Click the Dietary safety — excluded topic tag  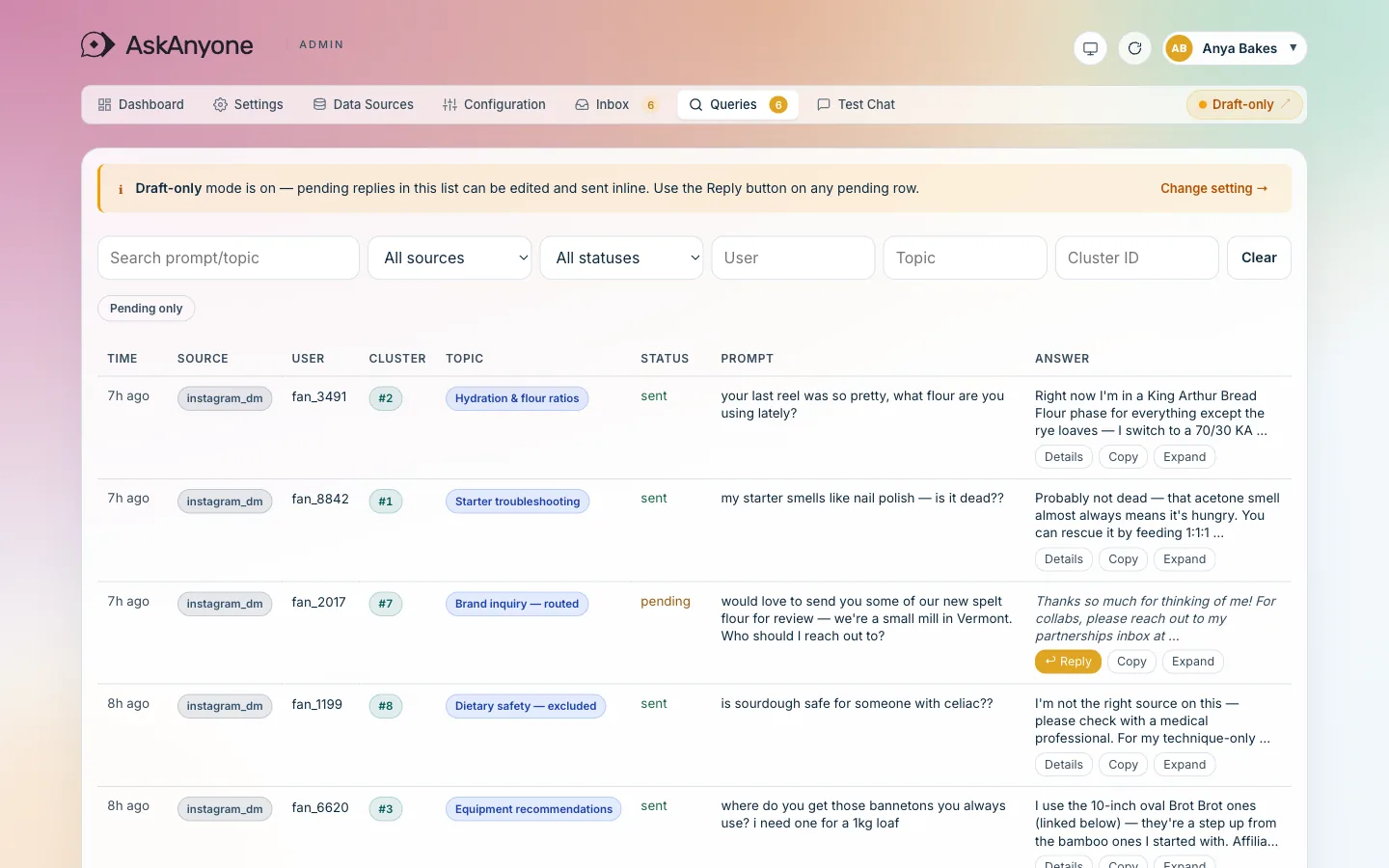pos(526,706)
